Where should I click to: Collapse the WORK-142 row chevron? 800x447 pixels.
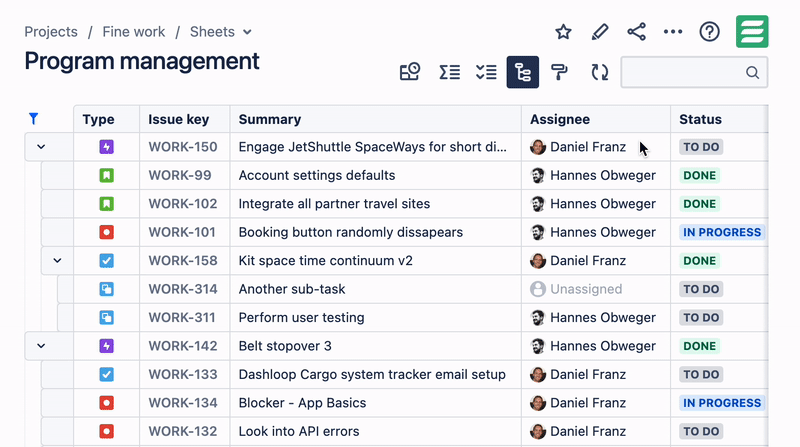coord(41,346)
